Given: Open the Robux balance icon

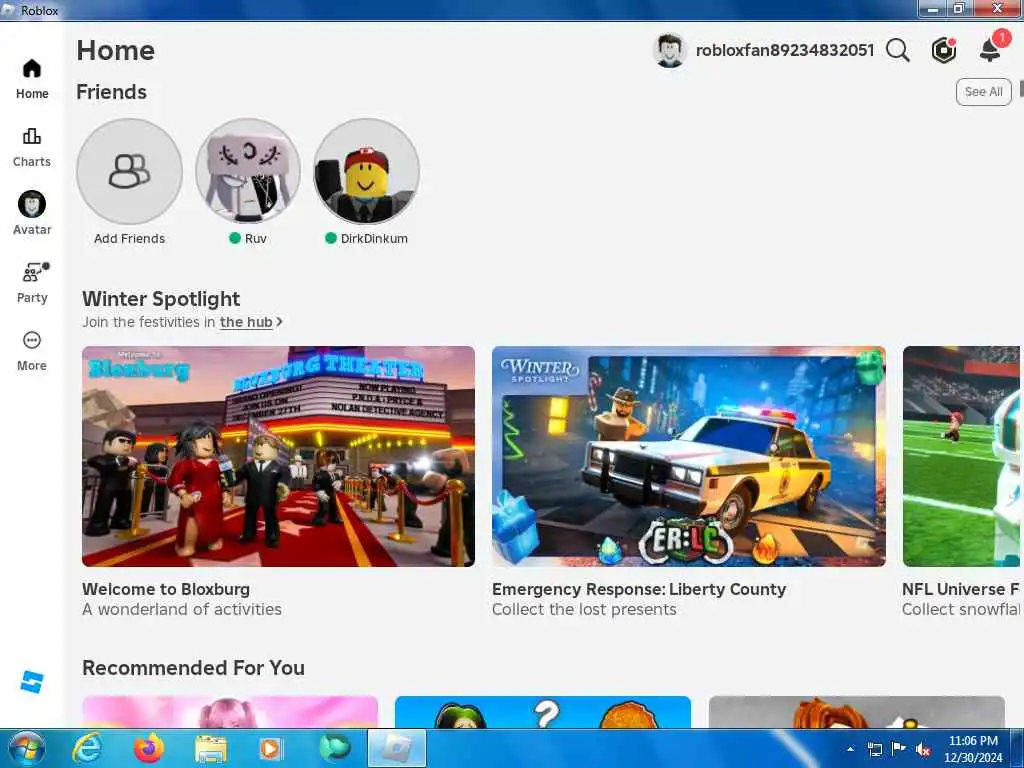Looking at the screenshot, I should pyautogui.click(x=944, y=50).
